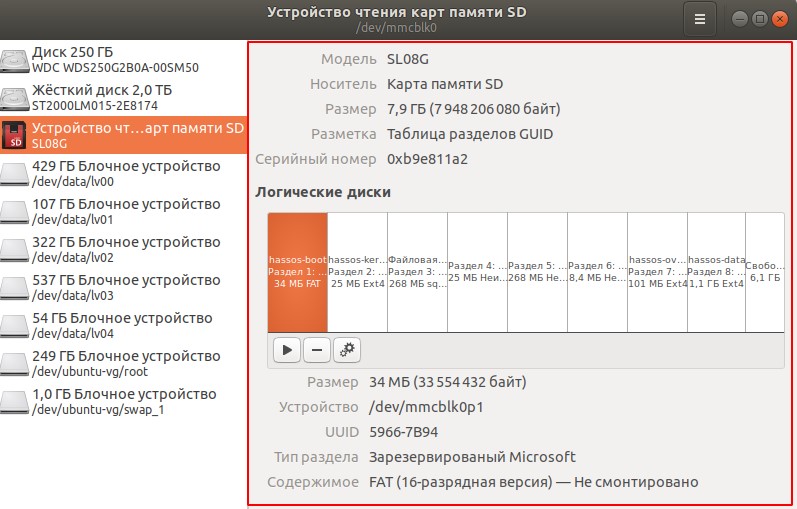Viewport: 797px width, 509px height.
Task: Click the Жёсткий диск 2,0 ТБ drive icon
Action: tap(15, 97)
